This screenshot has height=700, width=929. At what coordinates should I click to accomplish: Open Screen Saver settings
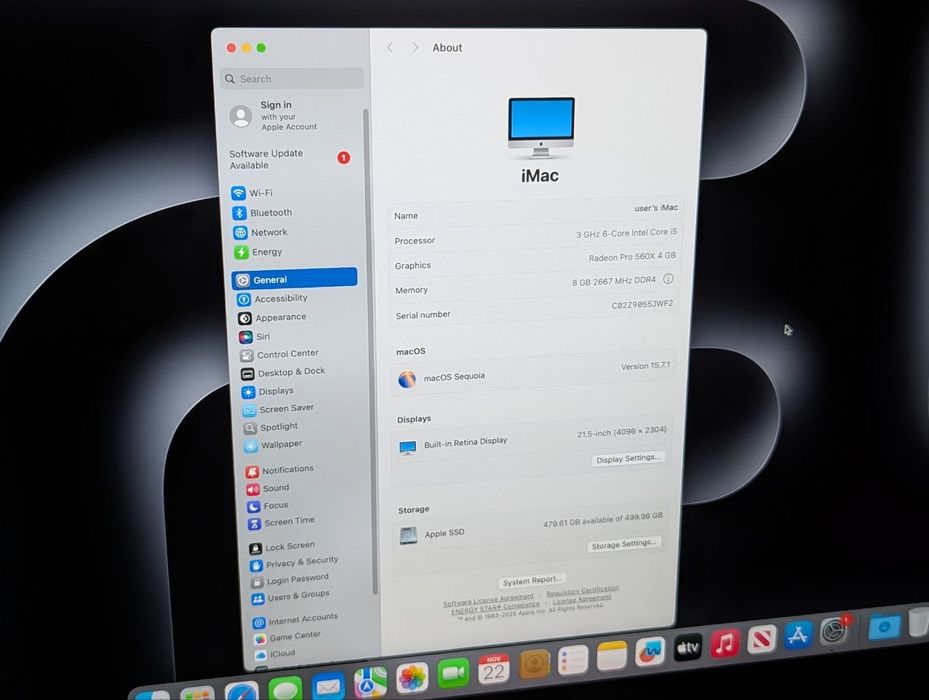[x=279, y=409]
